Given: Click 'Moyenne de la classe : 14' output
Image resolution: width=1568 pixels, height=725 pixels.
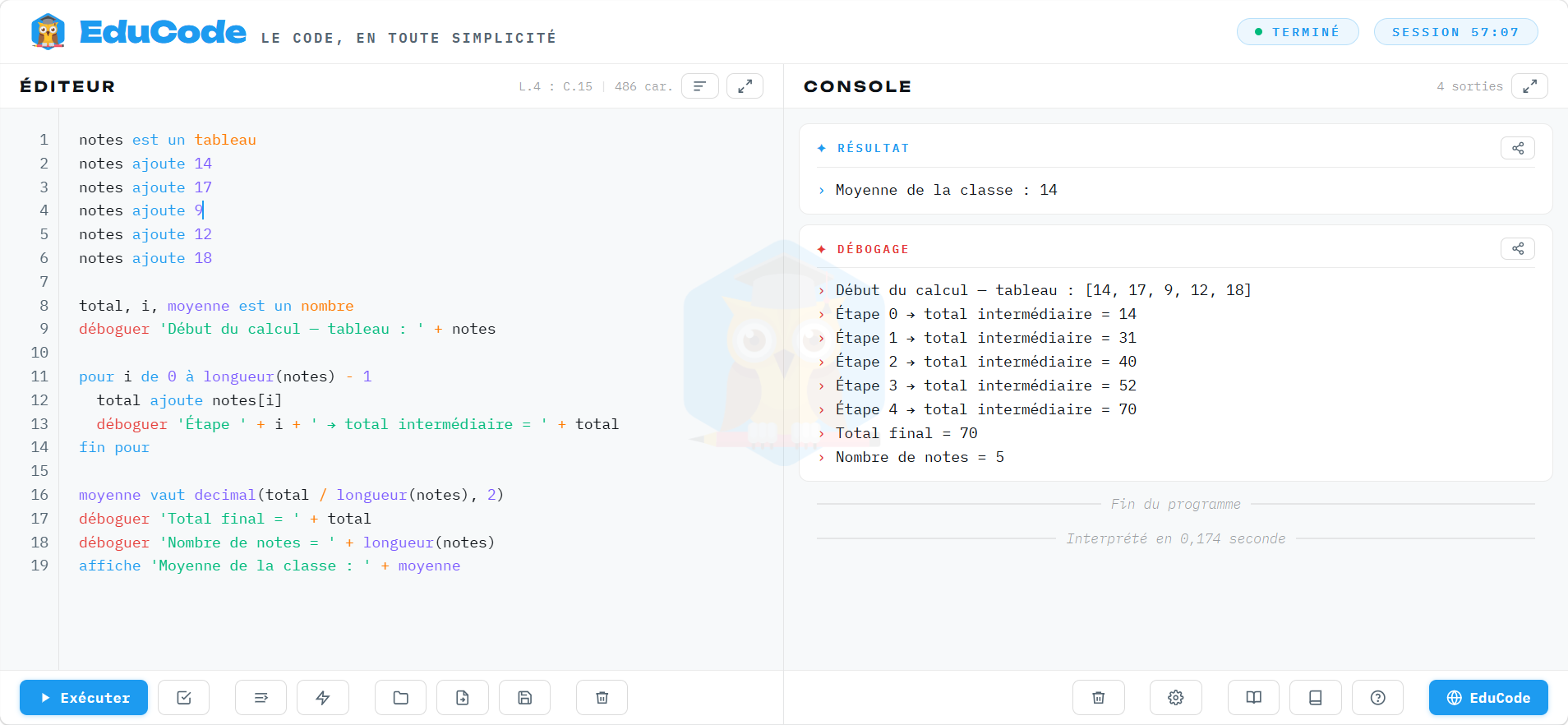Looking at the screenshot, I should [x=946, y=190].
